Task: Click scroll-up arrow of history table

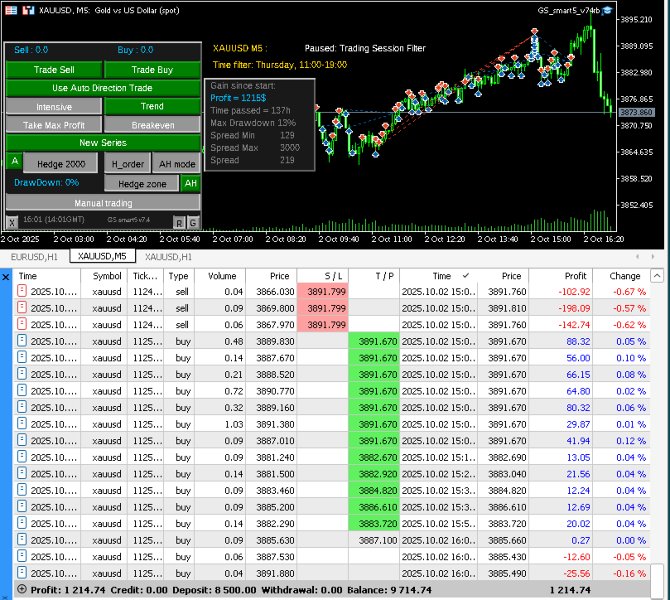Action: 657,276
